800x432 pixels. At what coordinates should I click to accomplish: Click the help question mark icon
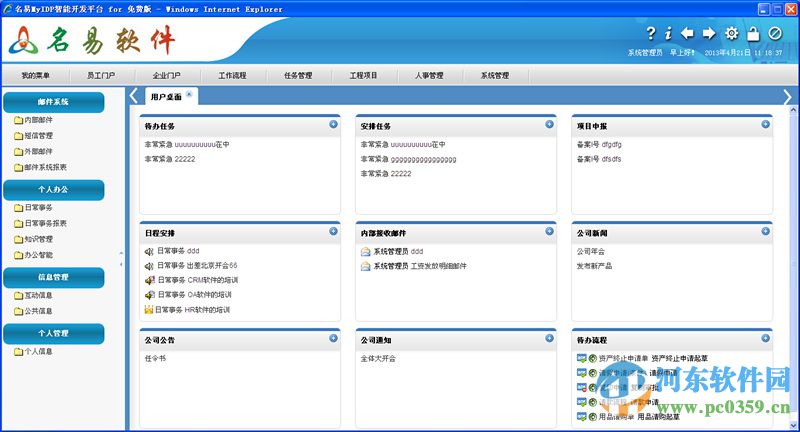point(651,34)
